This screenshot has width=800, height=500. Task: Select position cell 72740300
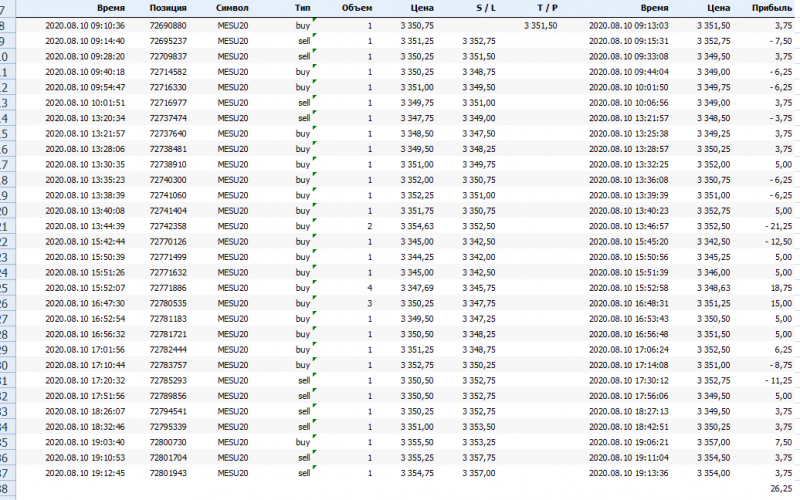pos(168,180)
